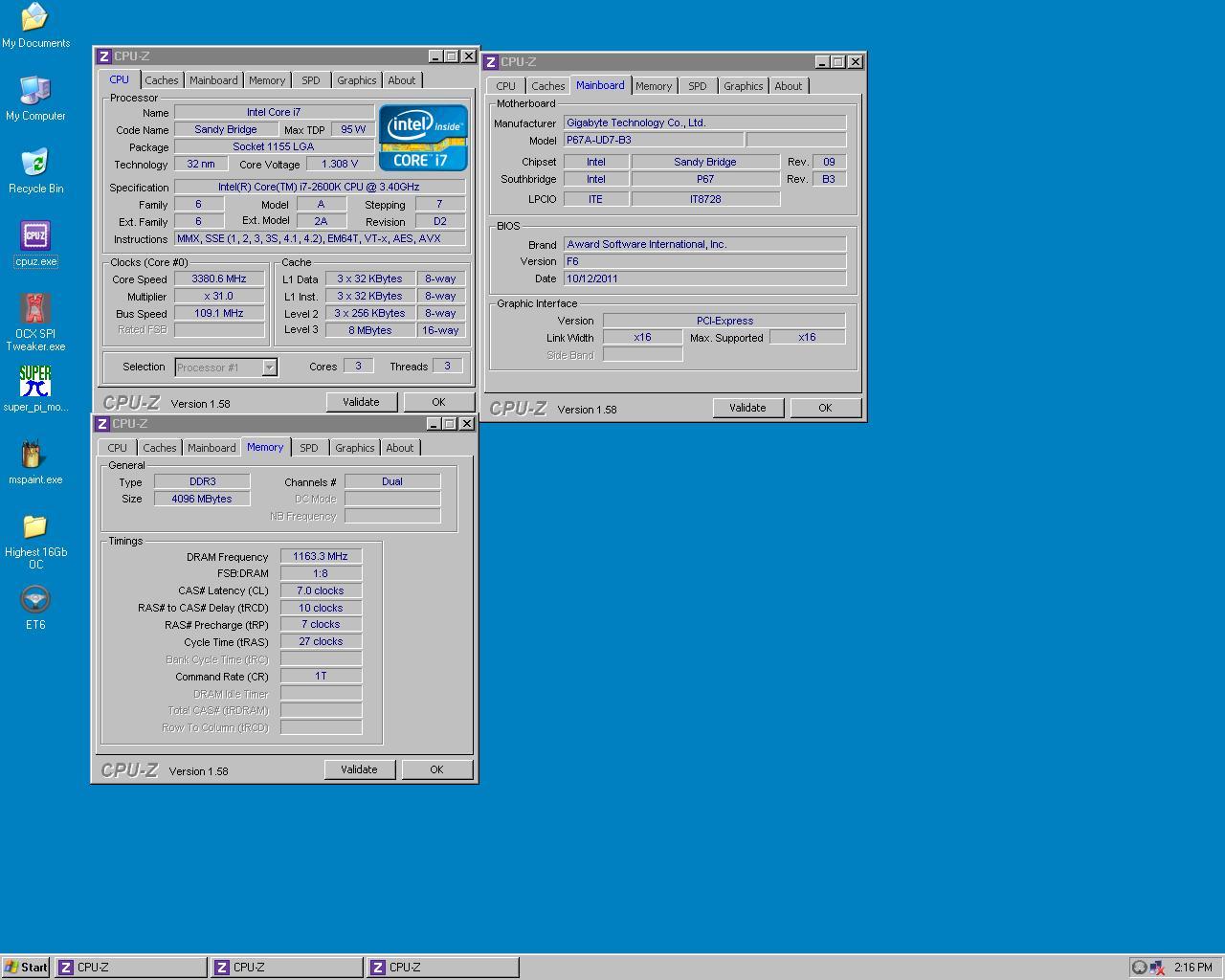Screen dimensions: 1225x980
Task: Click the Level 3 8 MBytes cache value
Action: tap(370, 330)
